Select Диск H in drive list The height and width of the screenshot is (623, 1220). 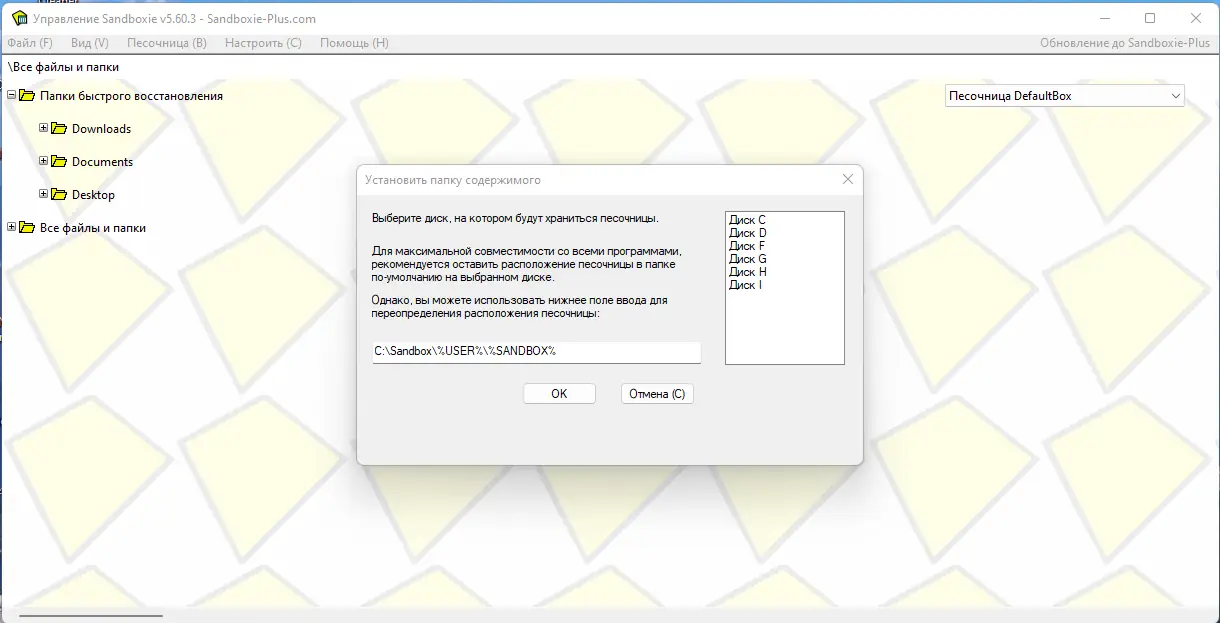point(748,272)
